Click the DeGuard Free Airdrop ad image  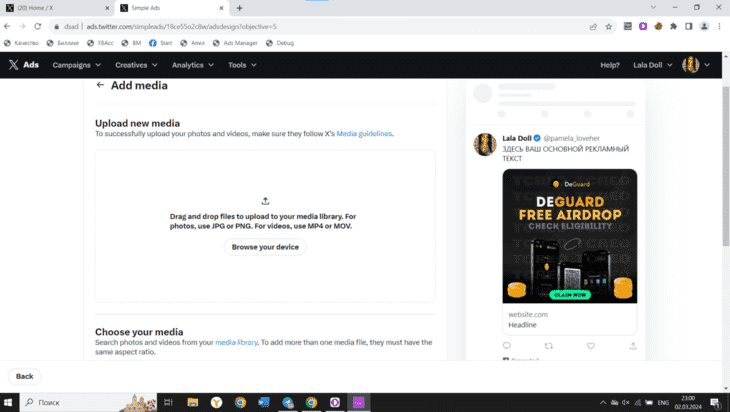[570, 236]
